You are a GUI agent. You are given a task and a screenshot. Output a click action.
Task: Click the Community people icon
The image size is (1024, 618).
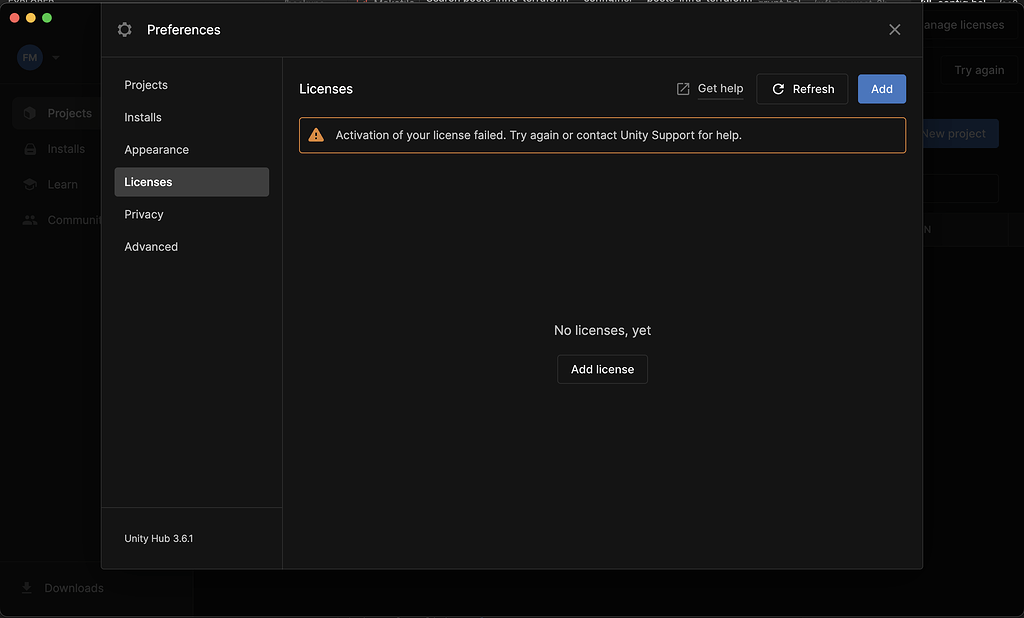tap(30, 220)
